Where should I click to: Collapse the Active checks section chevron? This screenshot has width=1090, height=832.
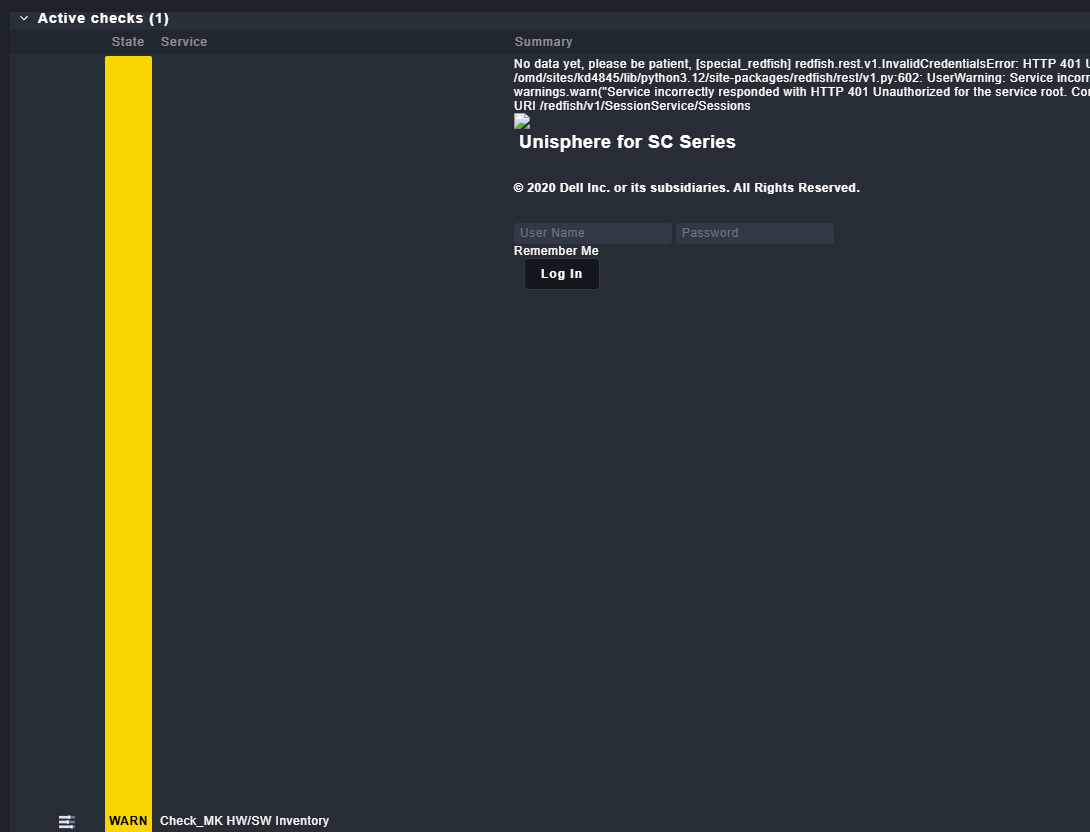point(24,18)
